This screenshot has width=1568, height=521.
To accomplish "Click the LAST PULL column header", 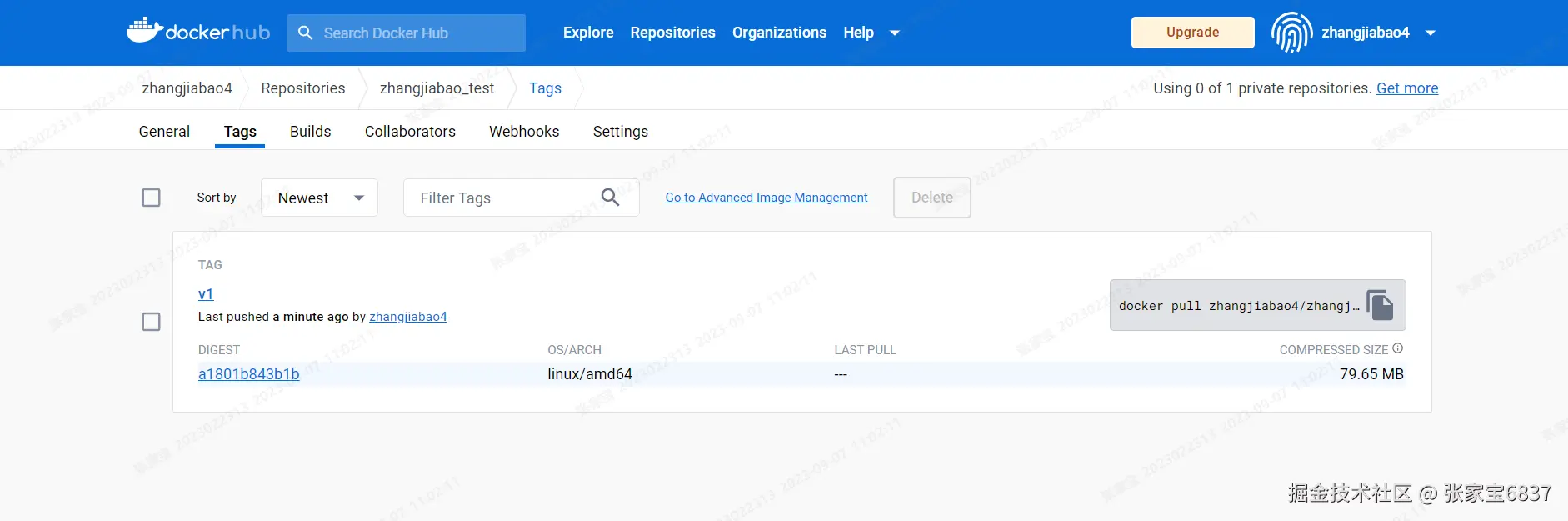I will point(865,350).
